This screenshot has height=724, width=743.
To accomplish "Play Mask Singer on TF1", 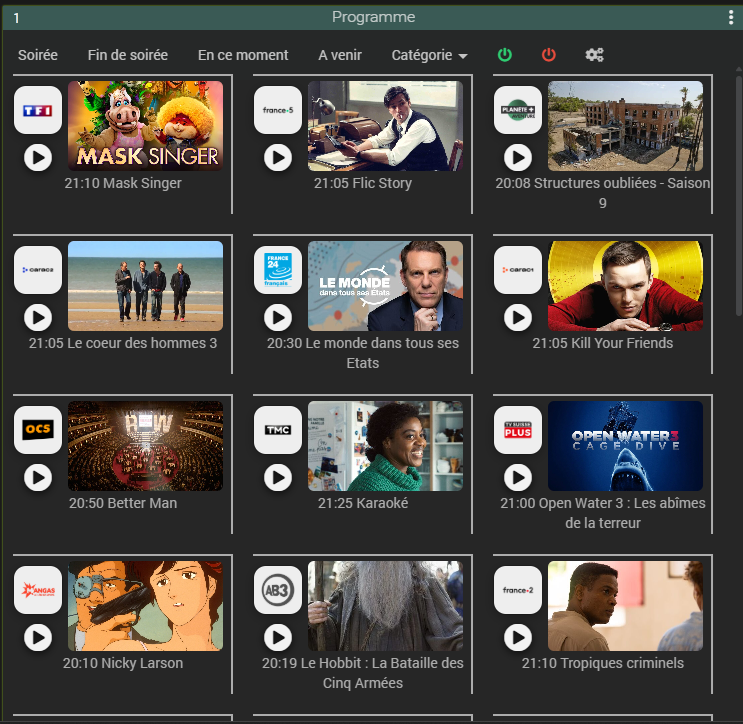I will [38, 157].
